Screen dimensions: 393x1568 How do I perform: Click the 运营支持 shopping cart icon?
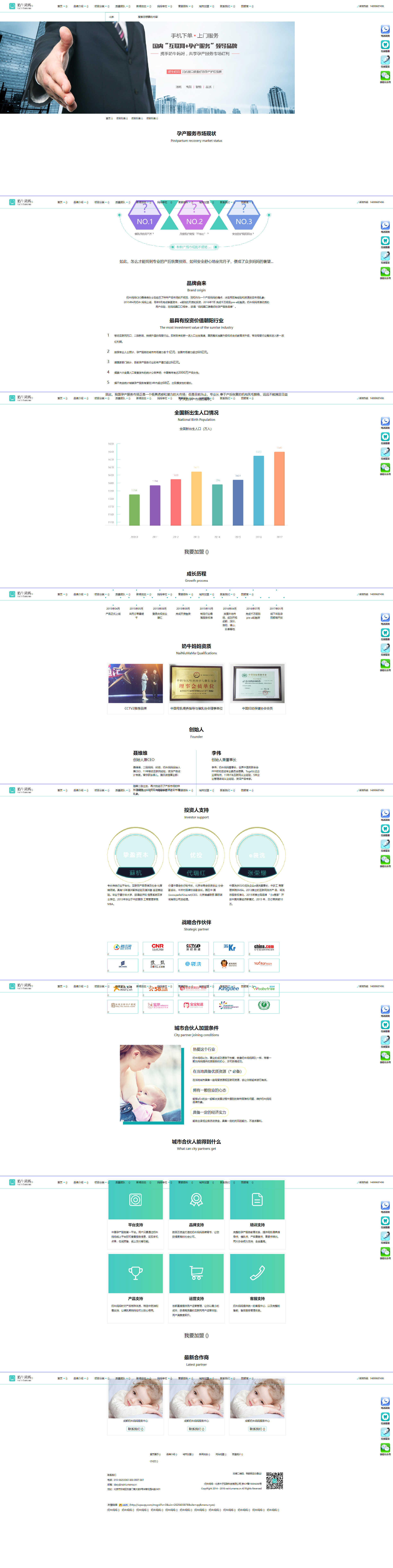tap(196, 1273)
